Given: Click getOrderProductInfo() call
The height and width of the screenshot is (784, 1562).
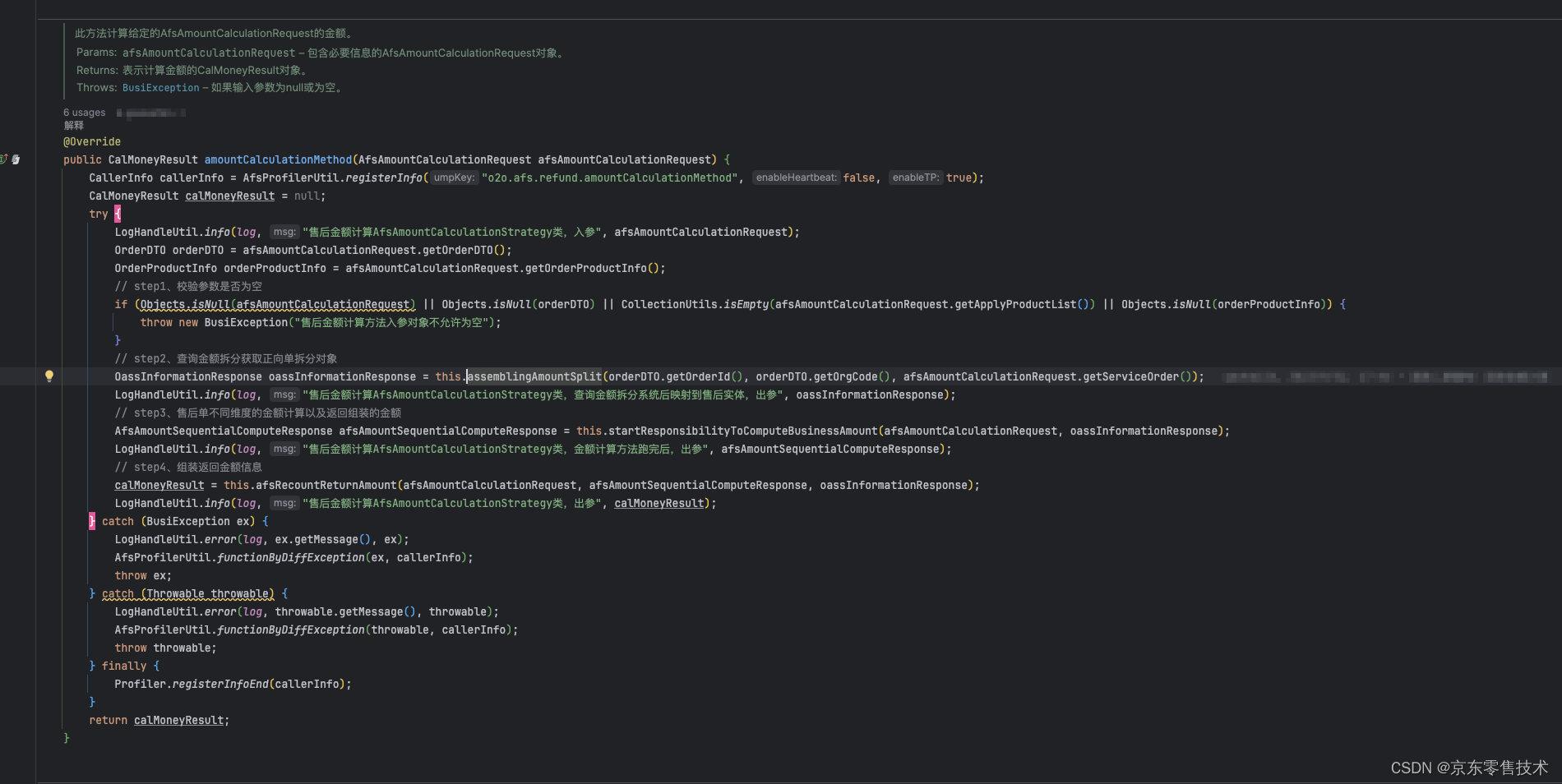Looking at the screenshot, I should (x=594, y=268).
